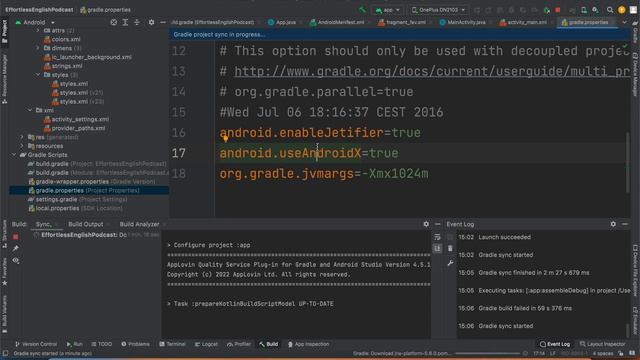
Task: Click the pin tab icon in Build panel
Action: 16,249
